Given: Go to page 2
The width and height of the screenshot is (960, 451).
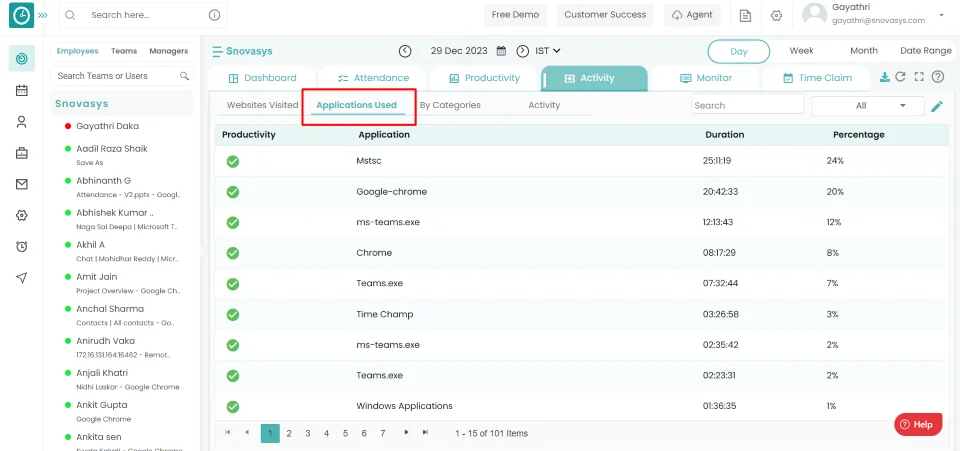Looking at the screenshot, I should tap(289, 433).
